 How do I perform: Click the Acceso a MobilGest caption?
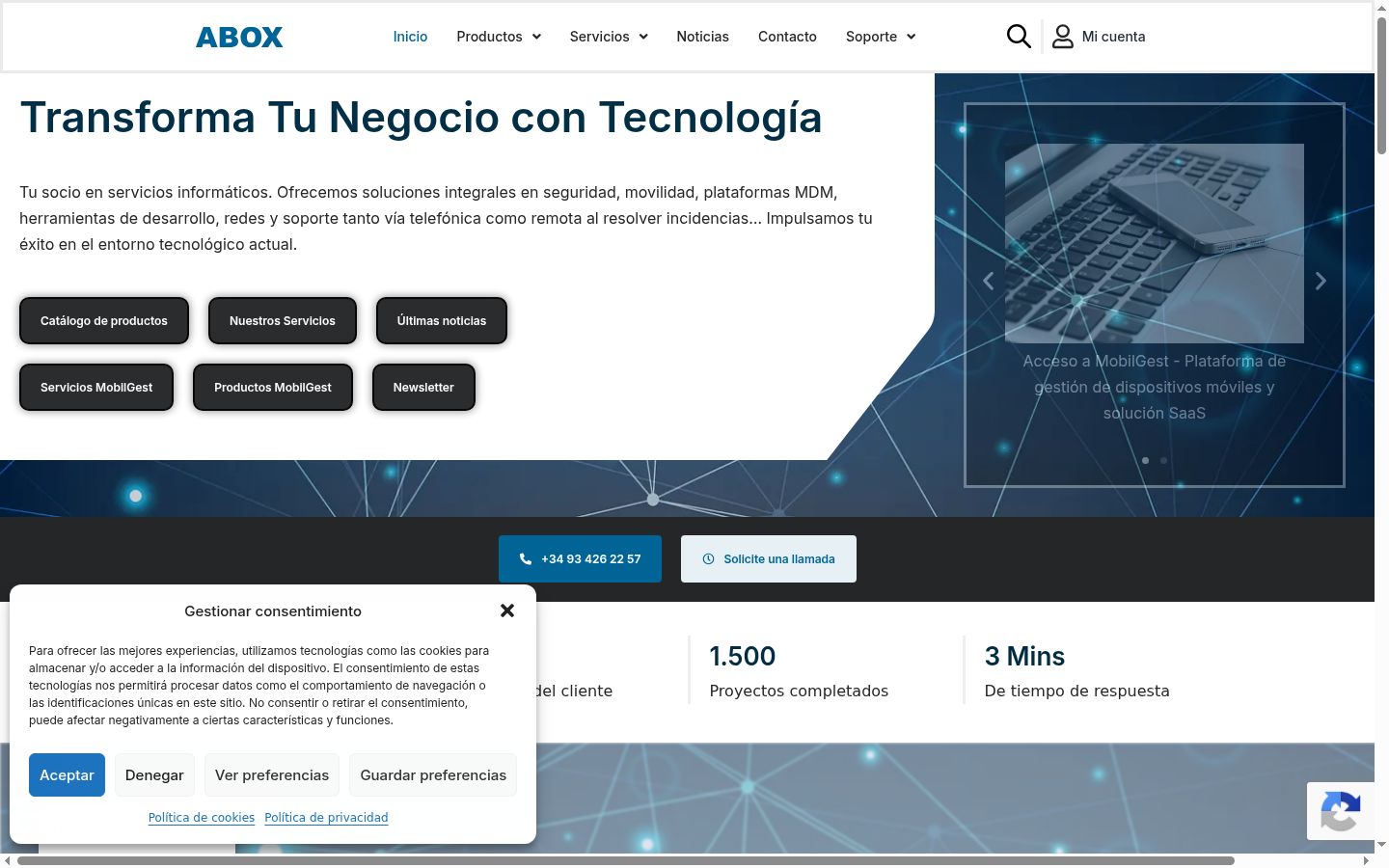[x=1155, y=387]
